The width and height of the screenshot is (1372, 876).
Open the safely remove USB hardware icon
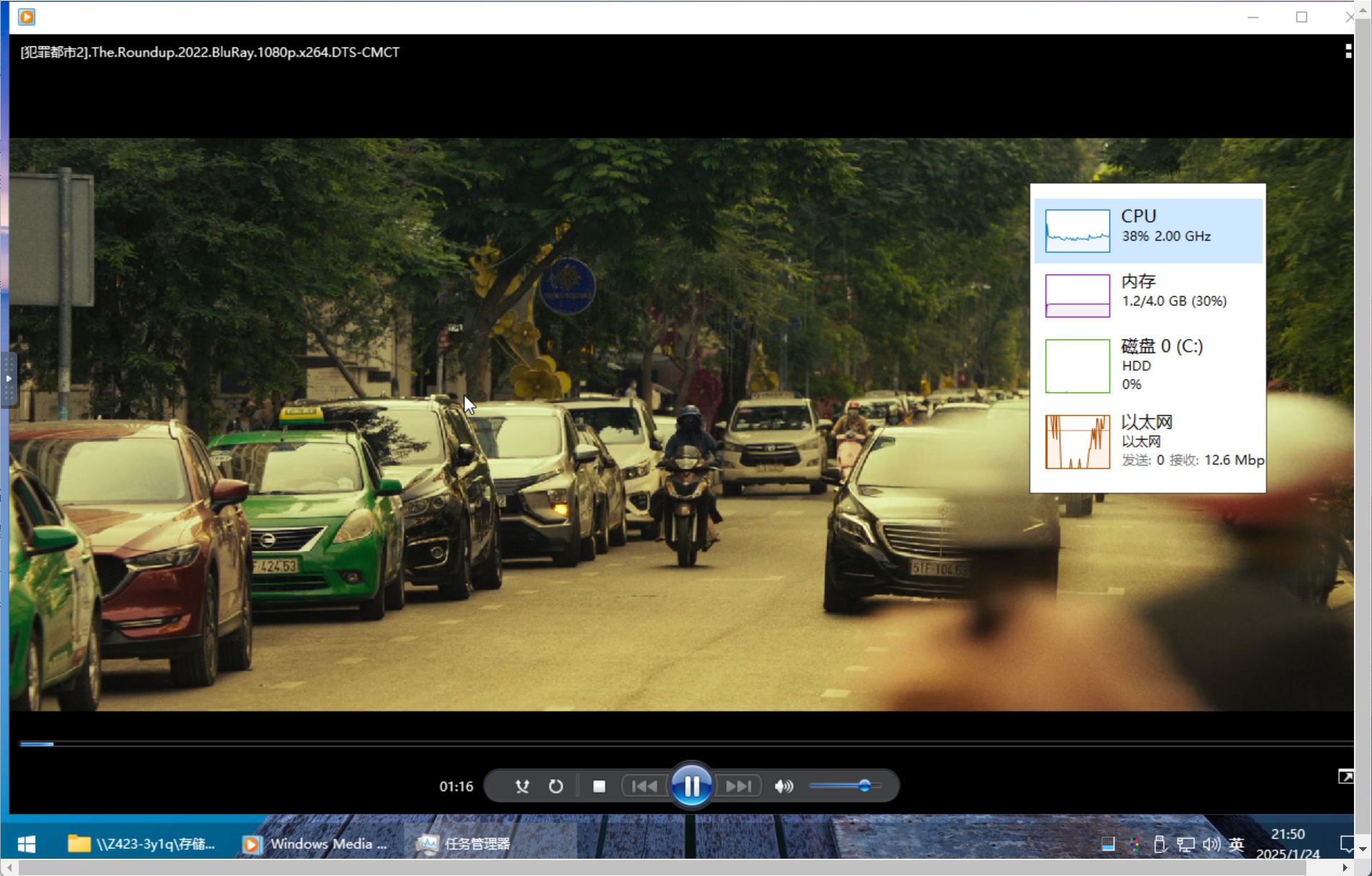point(1159,844)
